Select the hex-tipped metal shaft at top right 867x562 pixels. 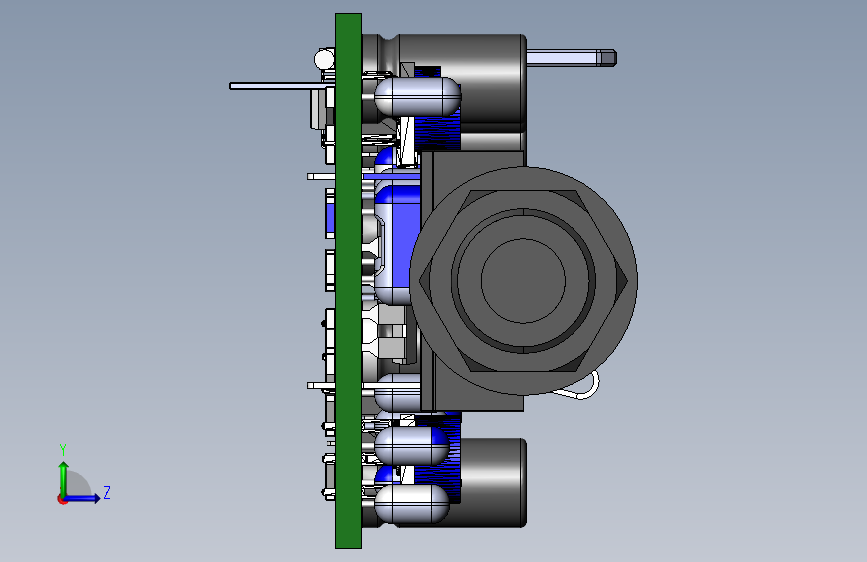(572, 58)
